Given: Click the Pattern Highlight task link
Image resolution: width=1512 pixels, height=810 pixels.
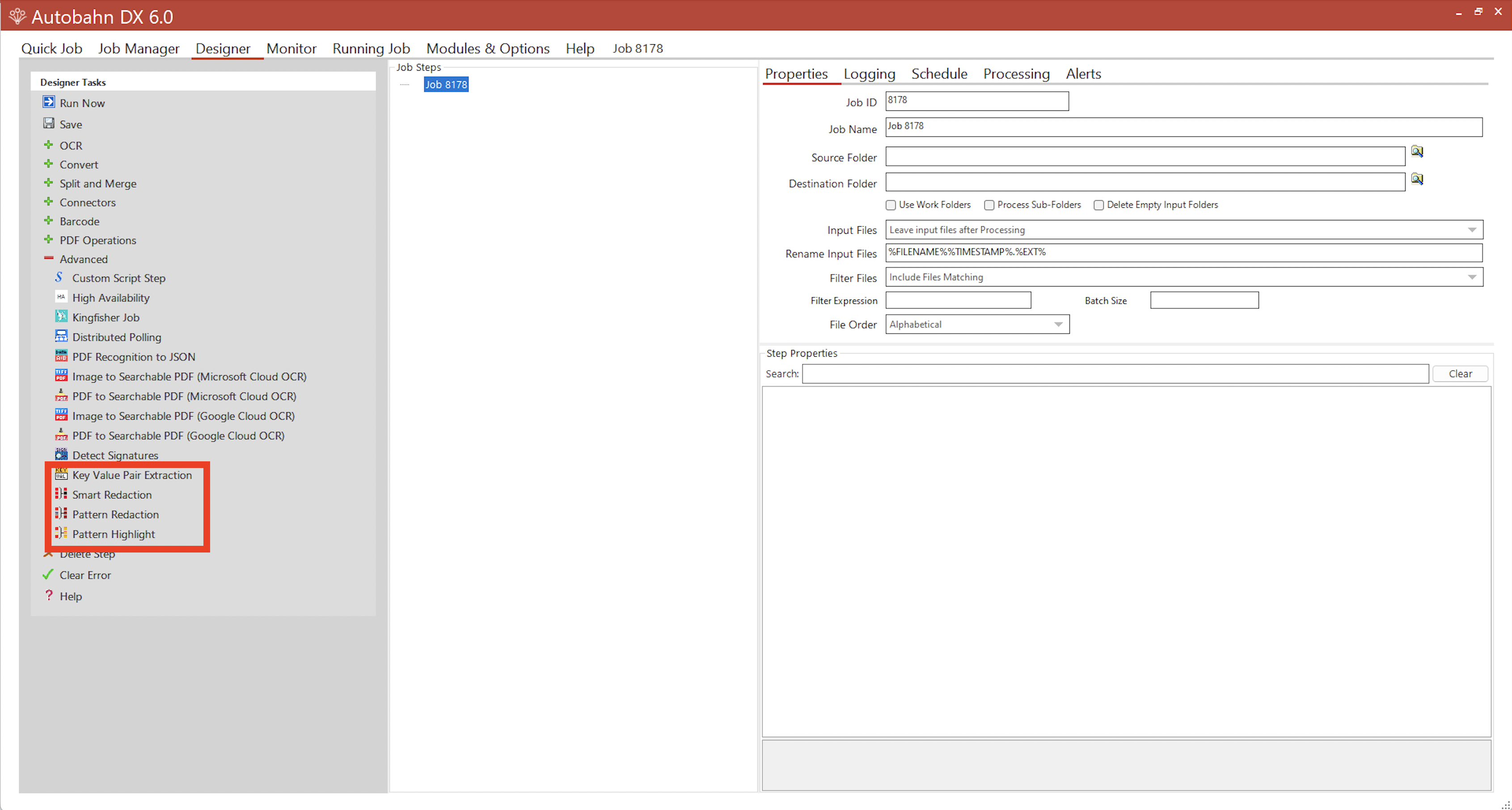Looking at the screenshot, I should click(x=113, y=534).
